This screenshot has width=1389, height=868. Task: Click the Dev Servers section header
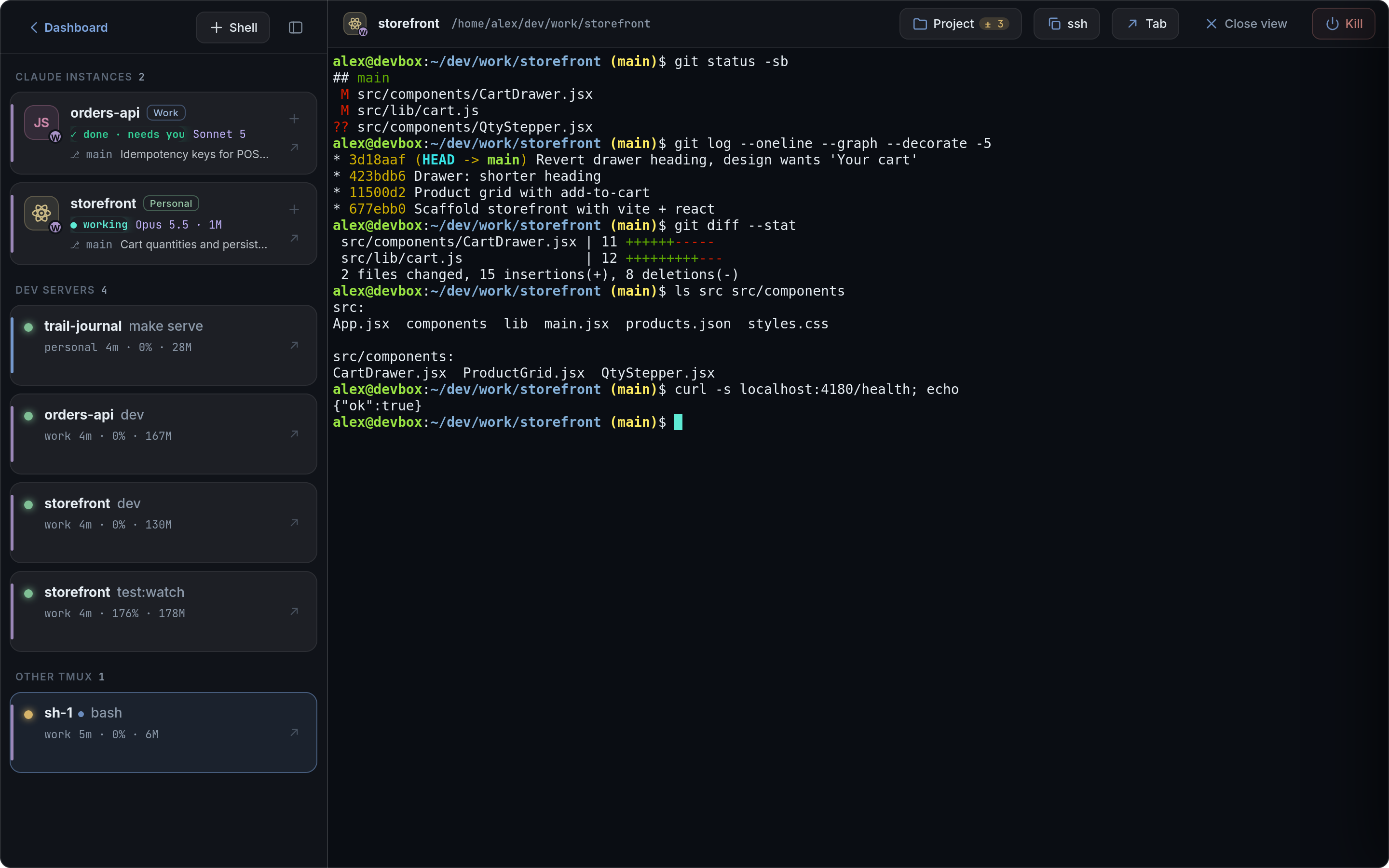tap(61, 290)
